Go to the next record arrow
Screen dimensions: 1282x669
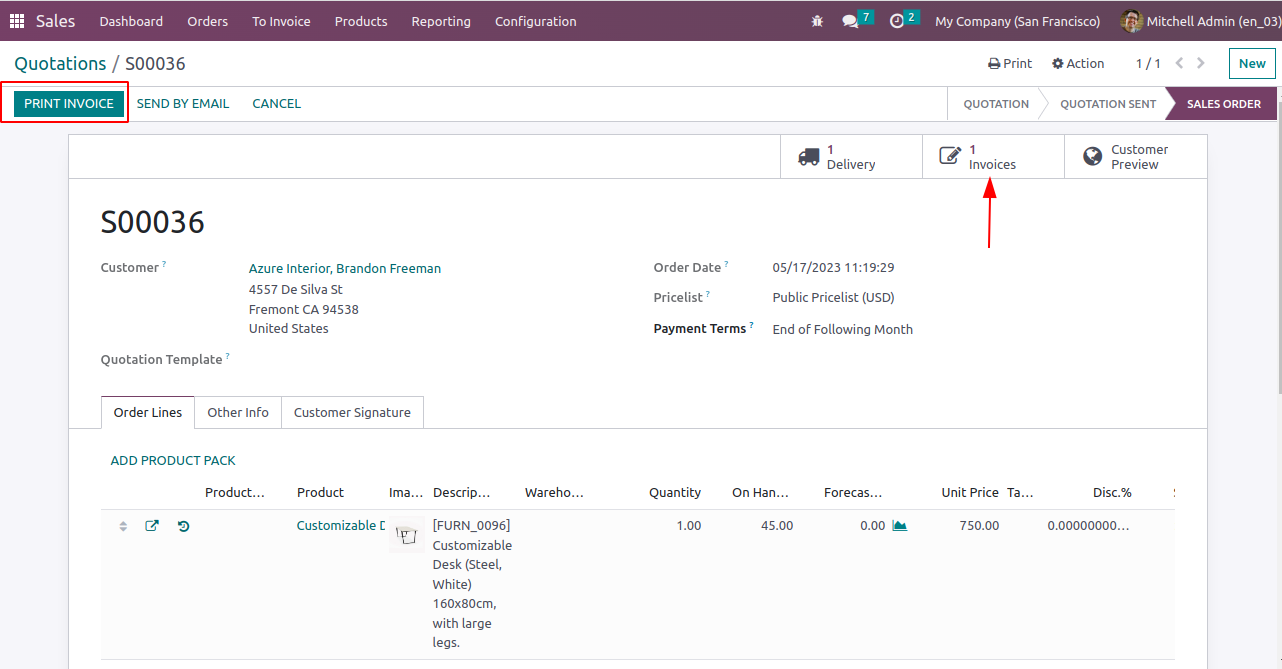[x=1201, y=63]
